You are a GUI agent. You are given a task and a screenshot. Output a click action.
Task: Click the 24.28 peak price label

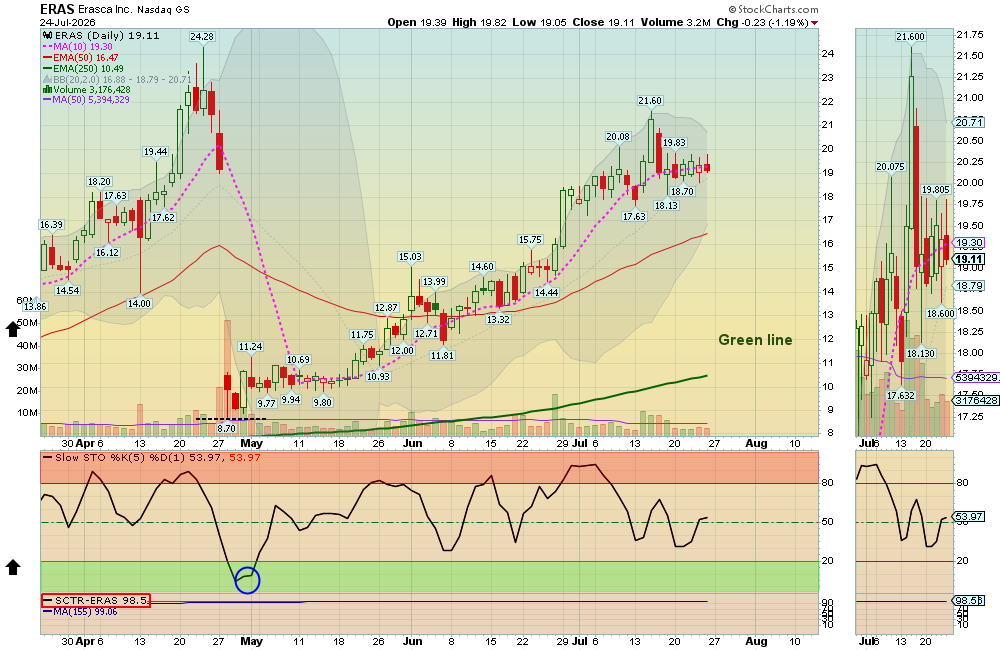202,36
